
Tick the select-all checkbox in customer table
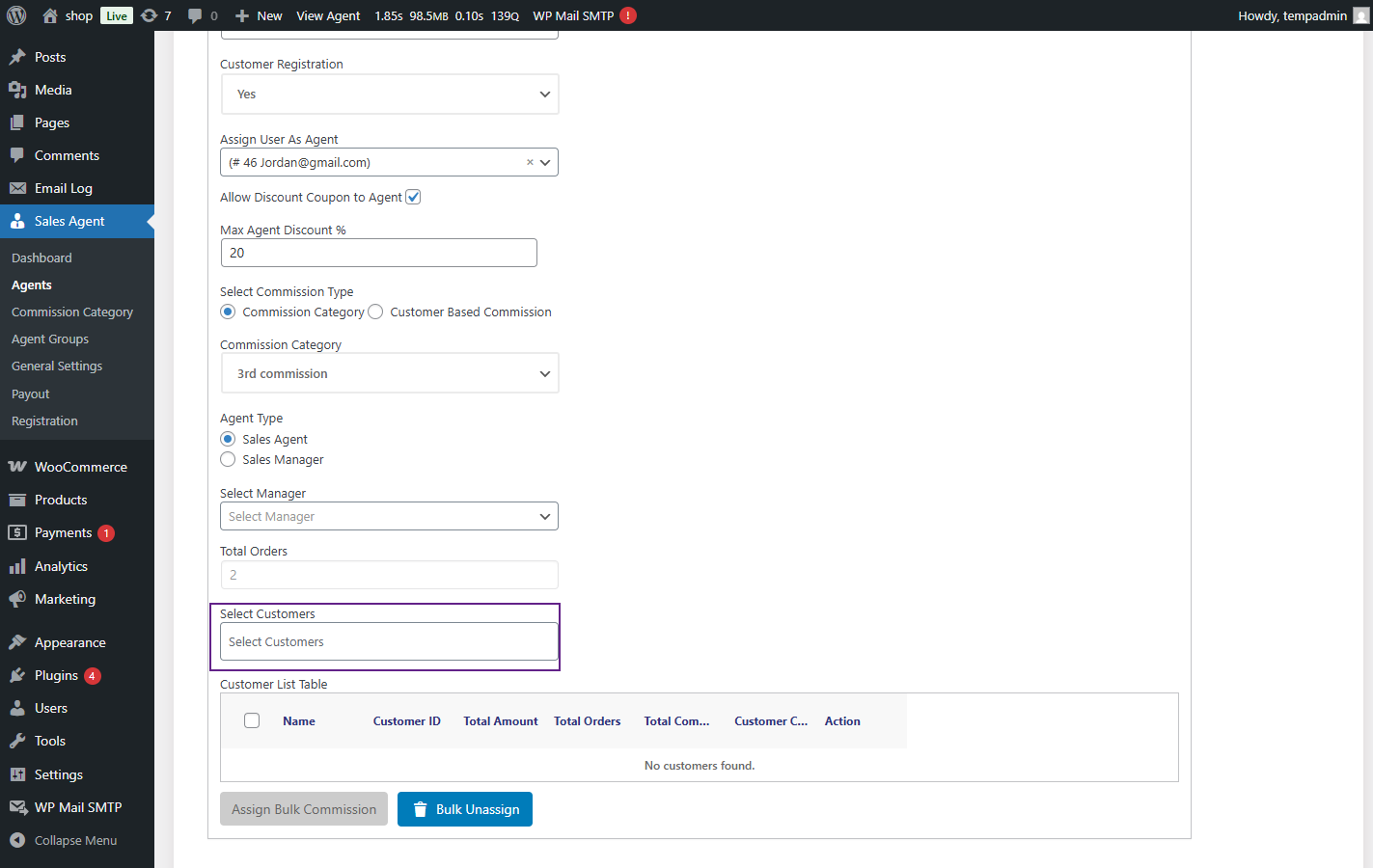(252, 720)
